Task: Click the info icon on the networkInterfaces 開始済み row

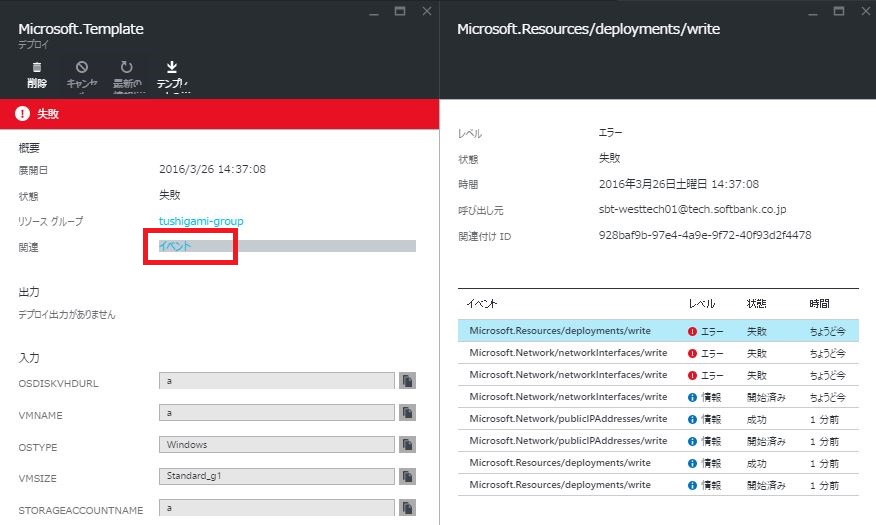Action: tap(692, 397)
